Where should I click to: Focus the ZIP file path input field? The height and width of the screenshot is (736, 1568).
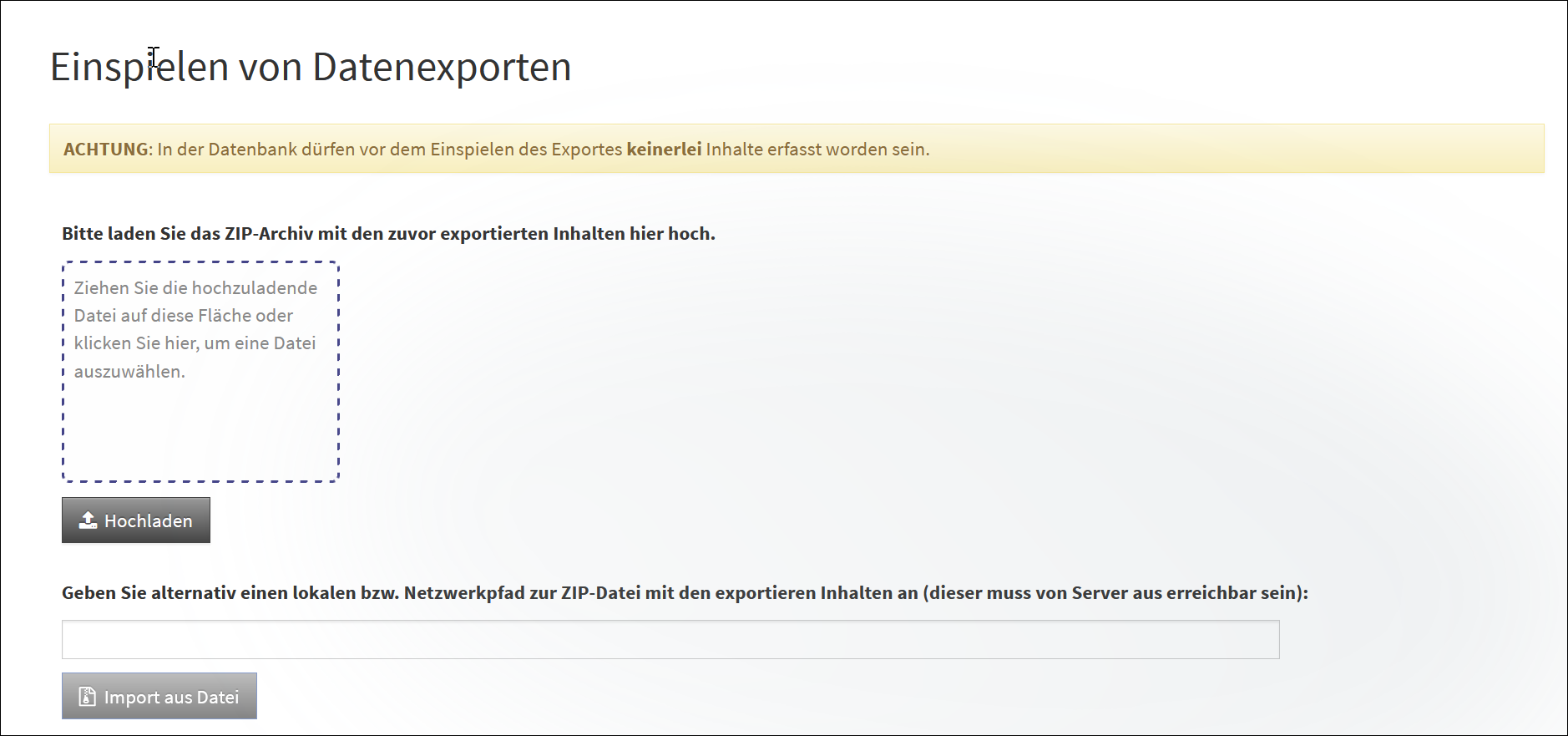click(670, 639)
